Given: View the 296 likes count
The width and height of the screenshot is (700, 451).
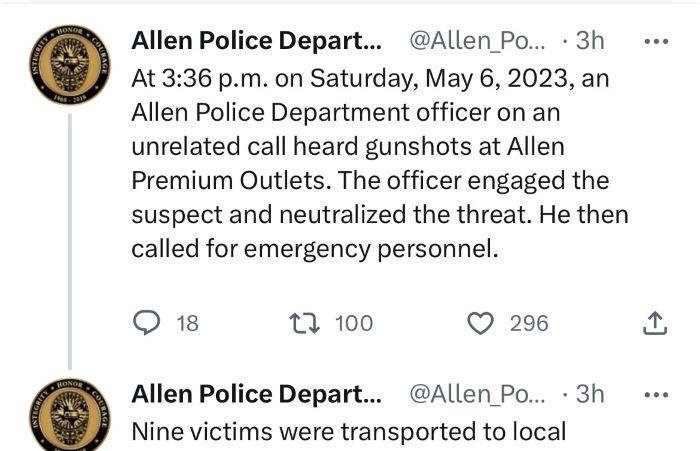Looking at the screenshot, I should click(529, 323).
